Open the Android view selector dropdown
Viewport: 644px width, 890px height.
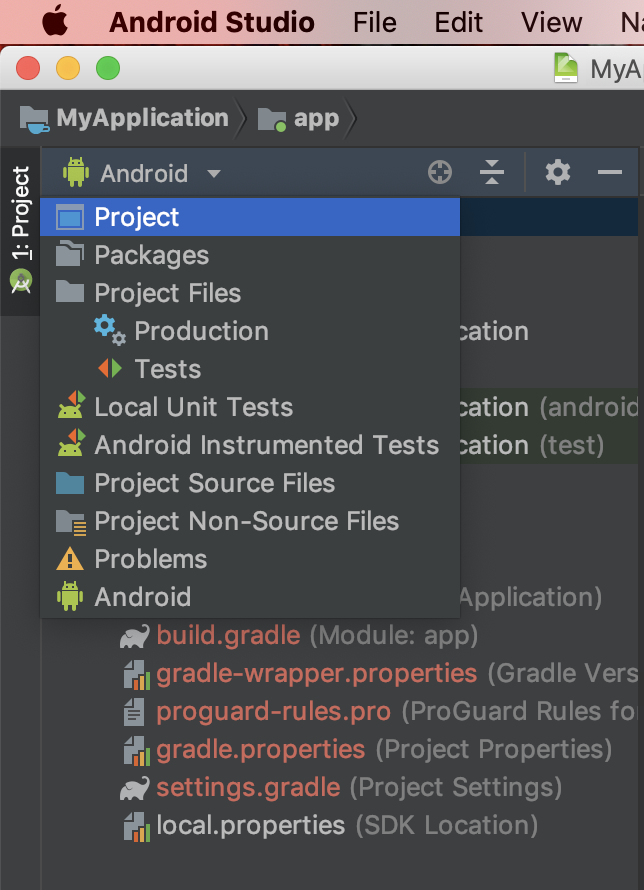(142, 173)
